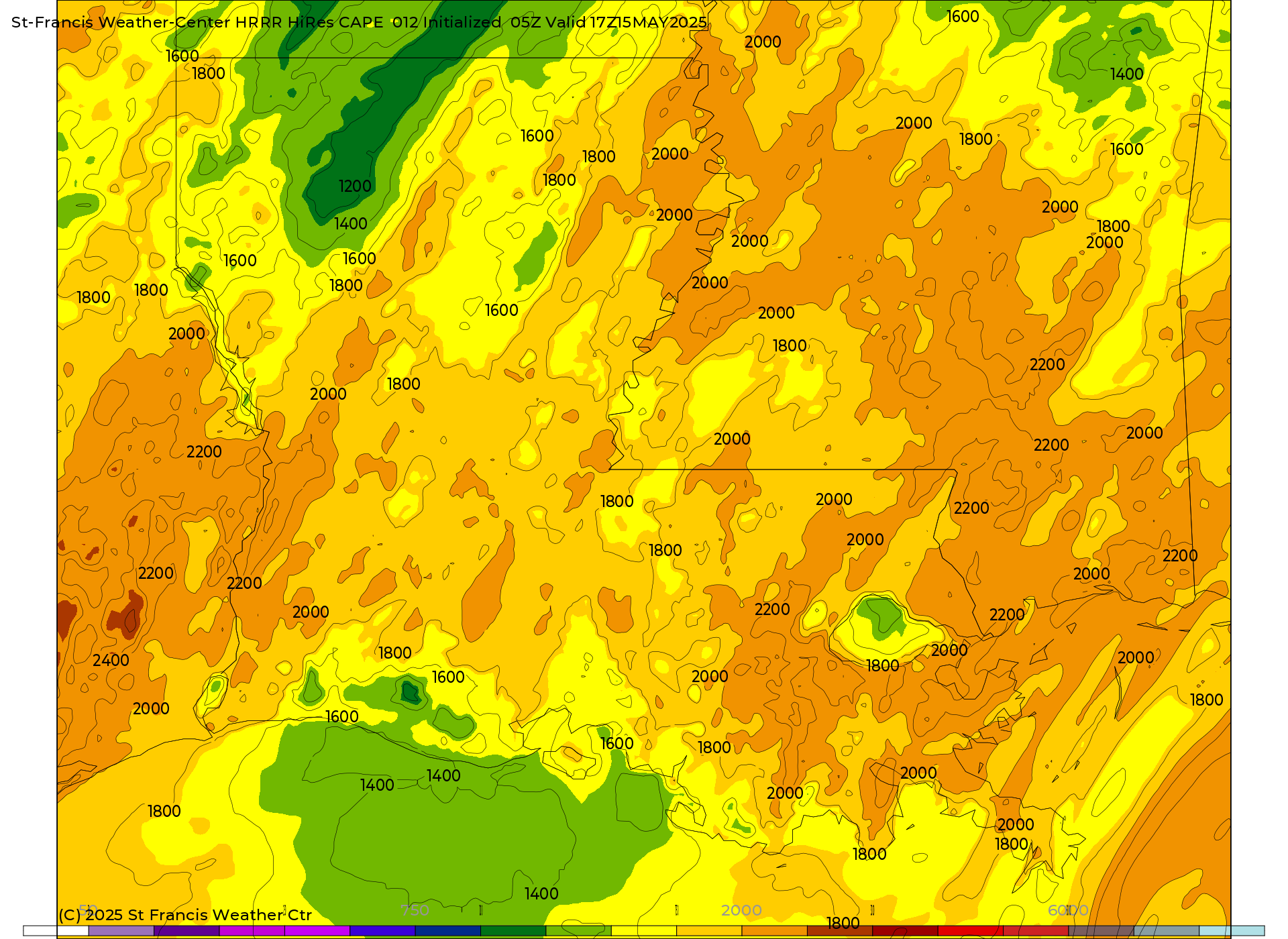Screen dimensions: 1288x939
Task: Select the light purple swatch in the color bar
Action: pyautogui.click(x=121, y=931)
